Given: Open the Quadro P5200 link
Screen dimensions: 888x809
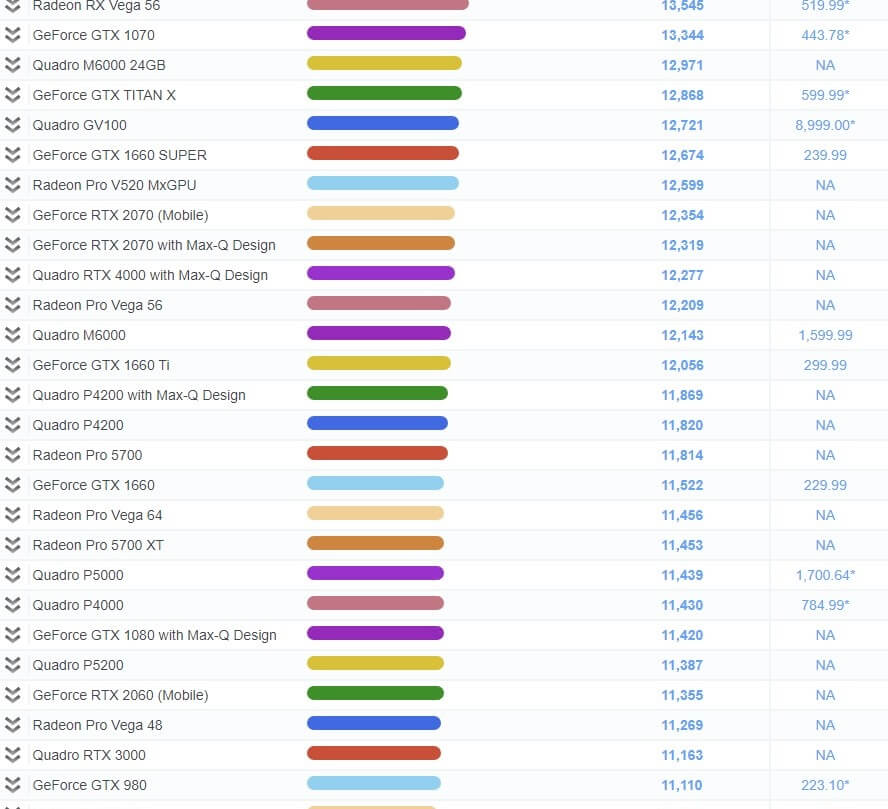Looking at the screenshot, I should [78, 665].
